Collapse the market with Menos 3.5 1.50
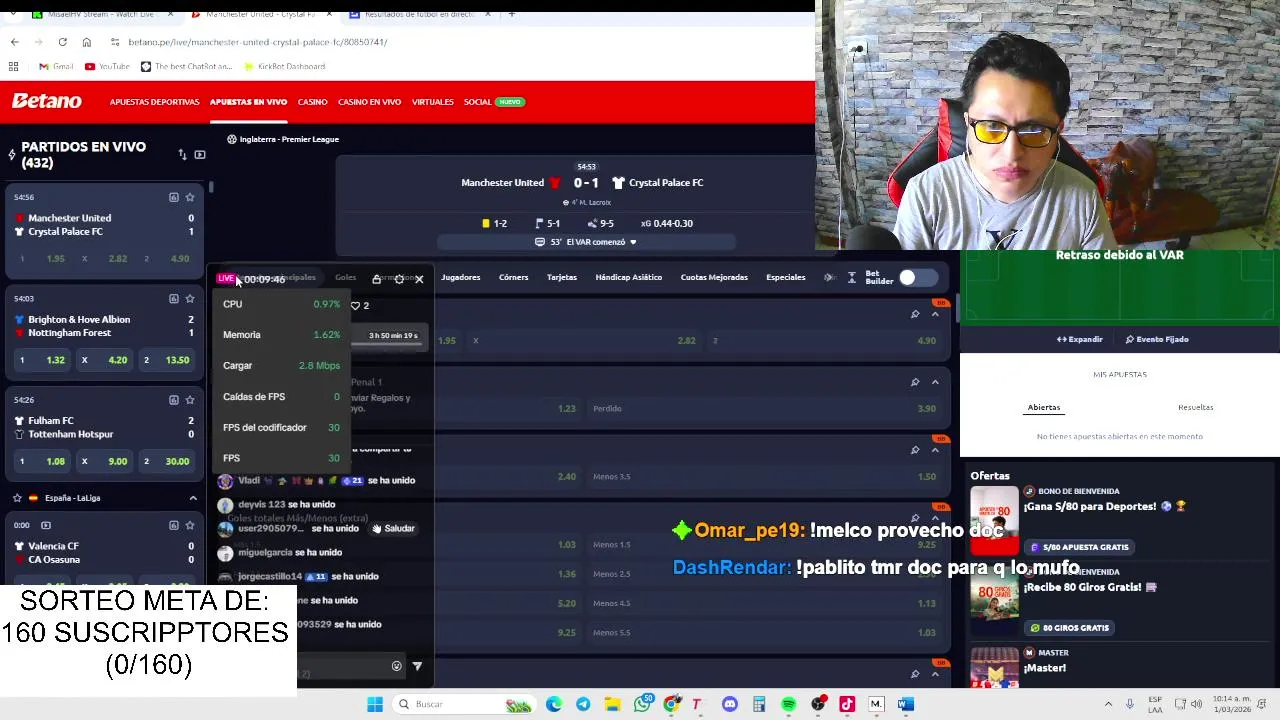 (x=935, y=450)
